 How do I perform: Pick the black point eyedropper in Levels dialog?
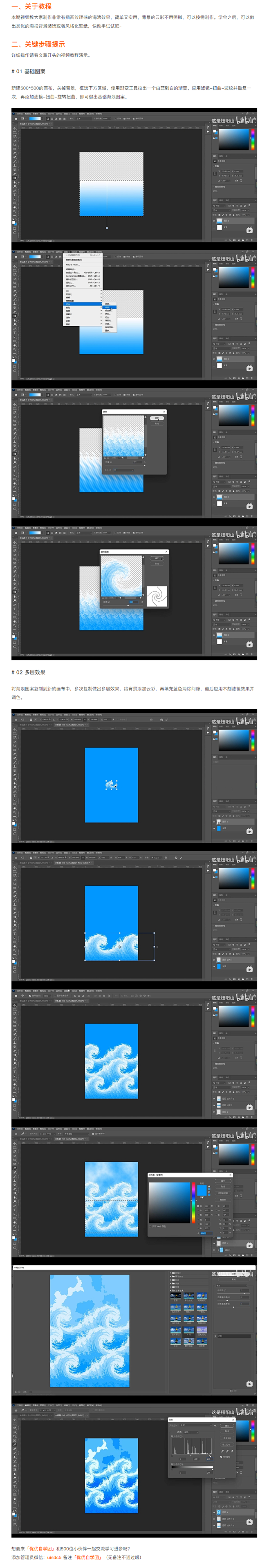pyautogui.click(x=222, y=1452)
